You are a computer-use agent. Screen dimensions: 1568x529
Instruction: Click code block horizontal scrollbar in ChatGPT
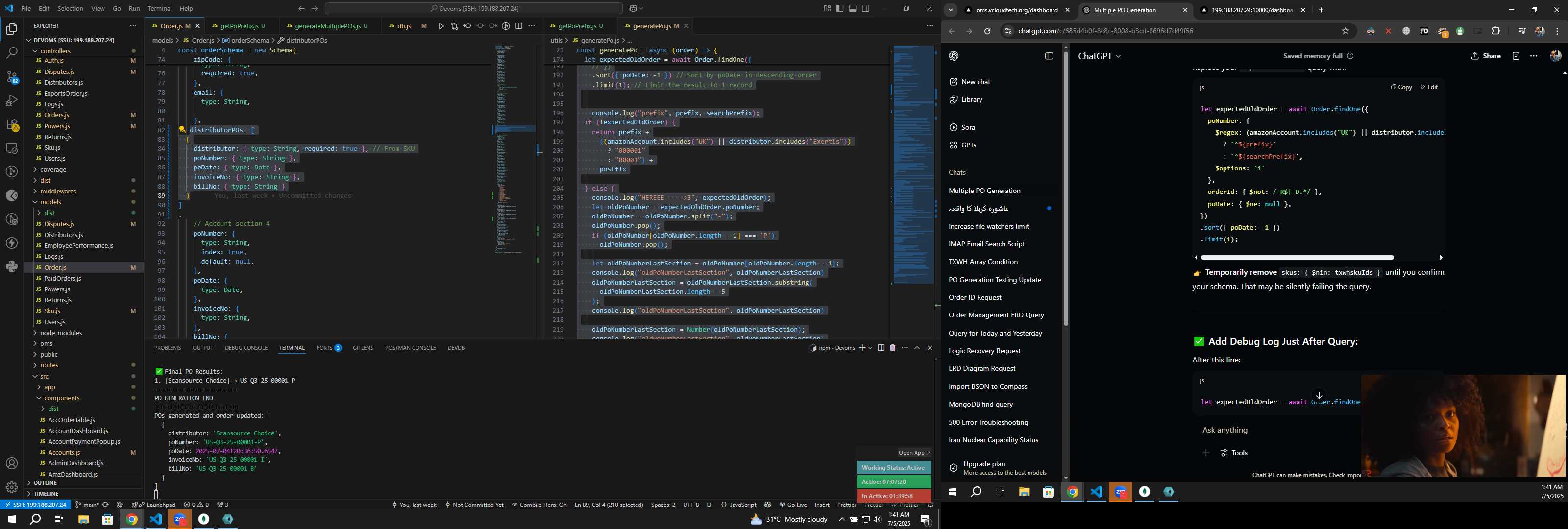(x=1297, y=258)
